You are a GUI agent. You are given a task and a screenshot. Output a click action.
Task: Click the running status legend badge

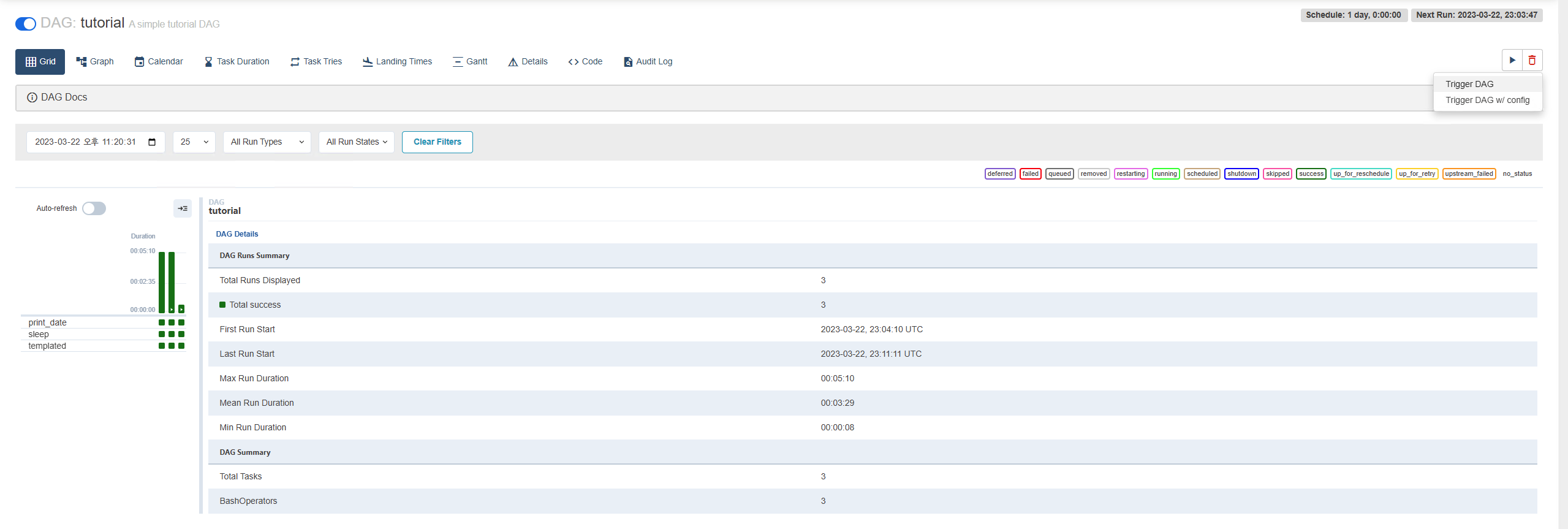point(1165,174)
